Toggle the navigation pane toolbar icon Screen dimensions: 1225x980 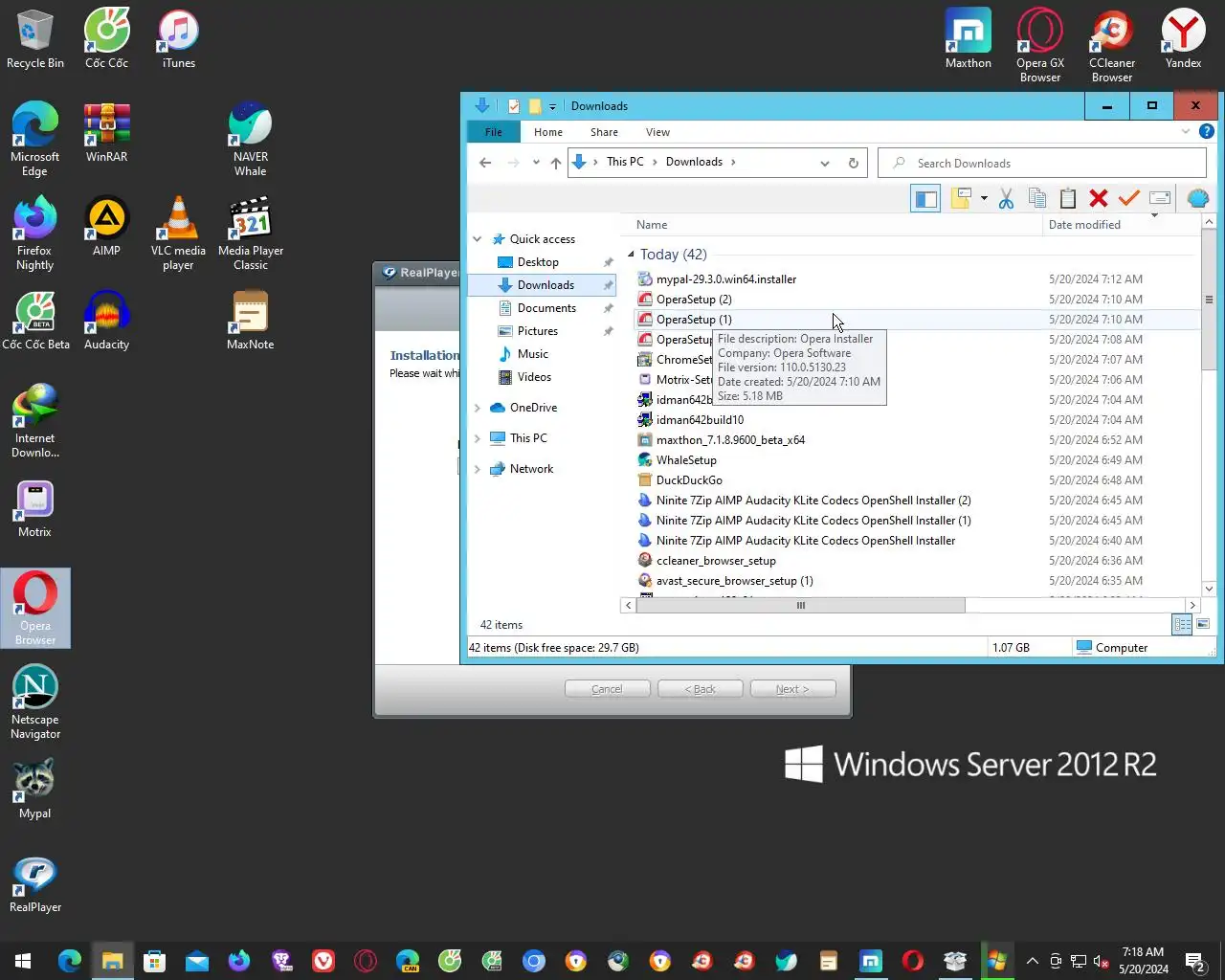pos(925,198)
